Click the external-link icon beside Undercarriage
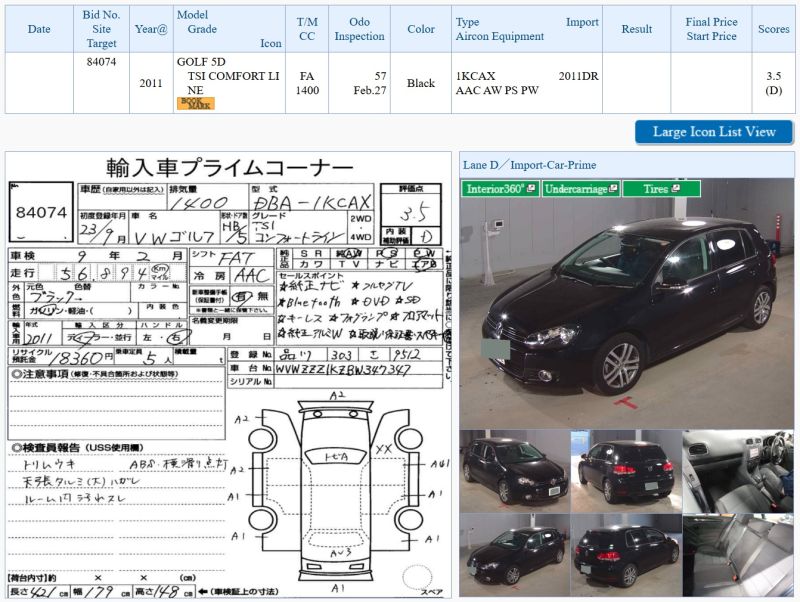800x602 pixels. coord(613,188)
